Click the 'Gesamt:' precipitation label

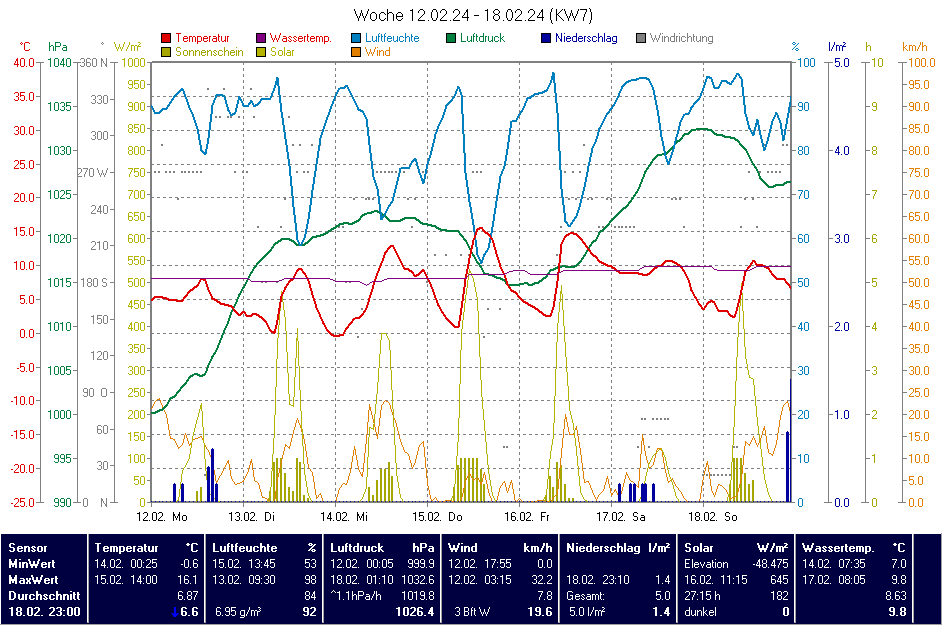585,596
